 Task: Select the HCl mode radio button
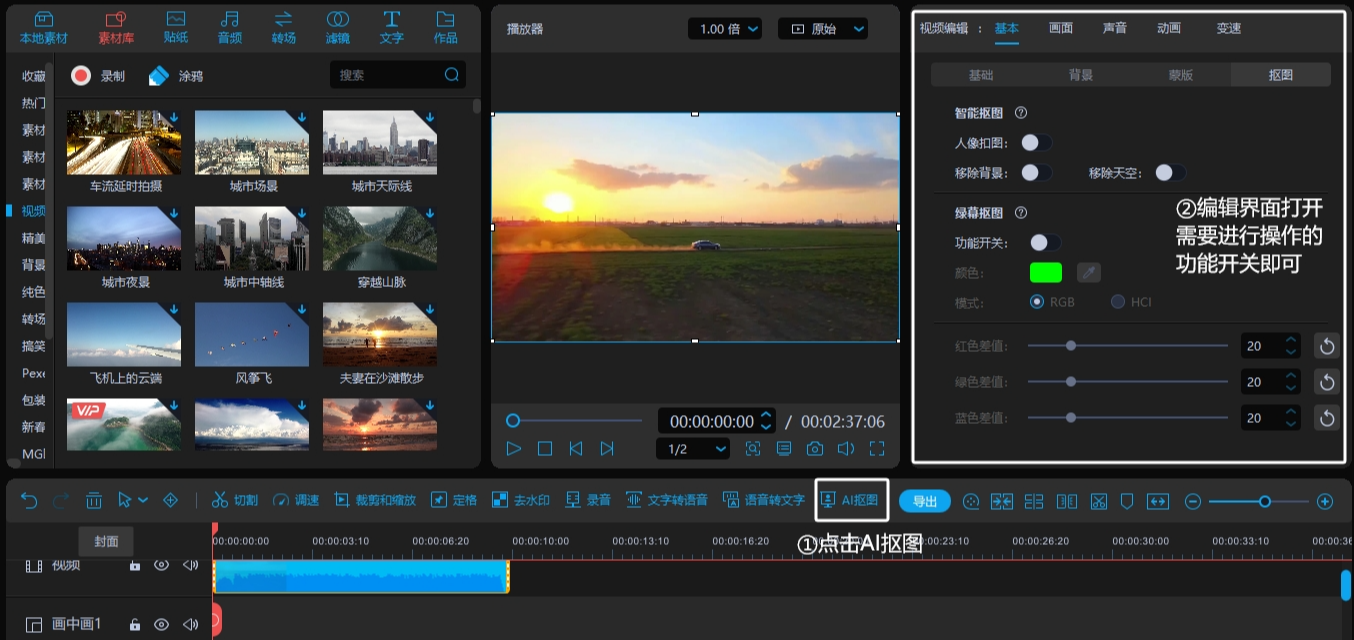(1118, 302)
